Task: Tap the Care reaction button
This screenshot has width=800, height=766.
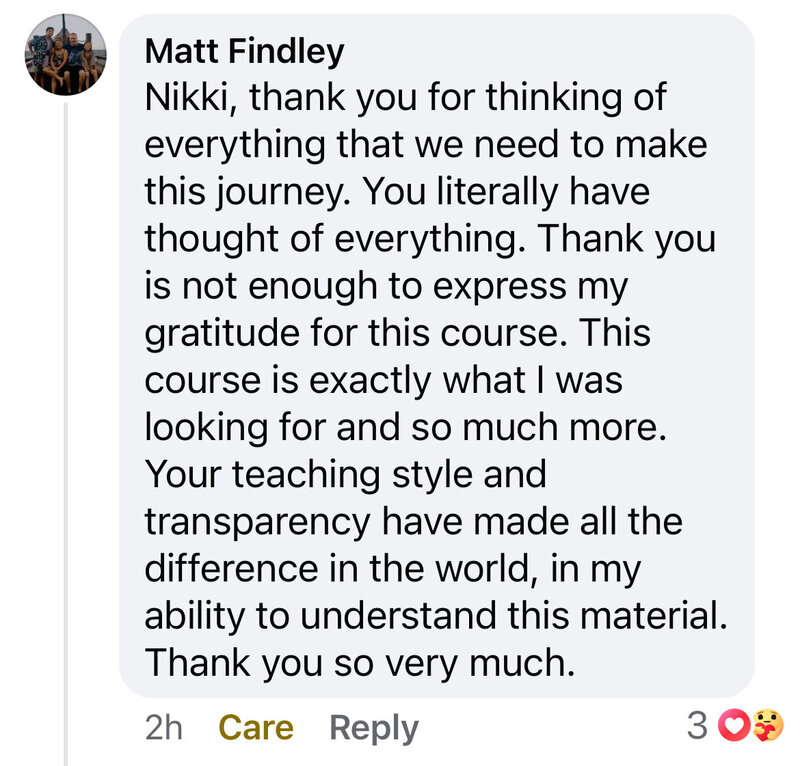Action: pos(256,727)
